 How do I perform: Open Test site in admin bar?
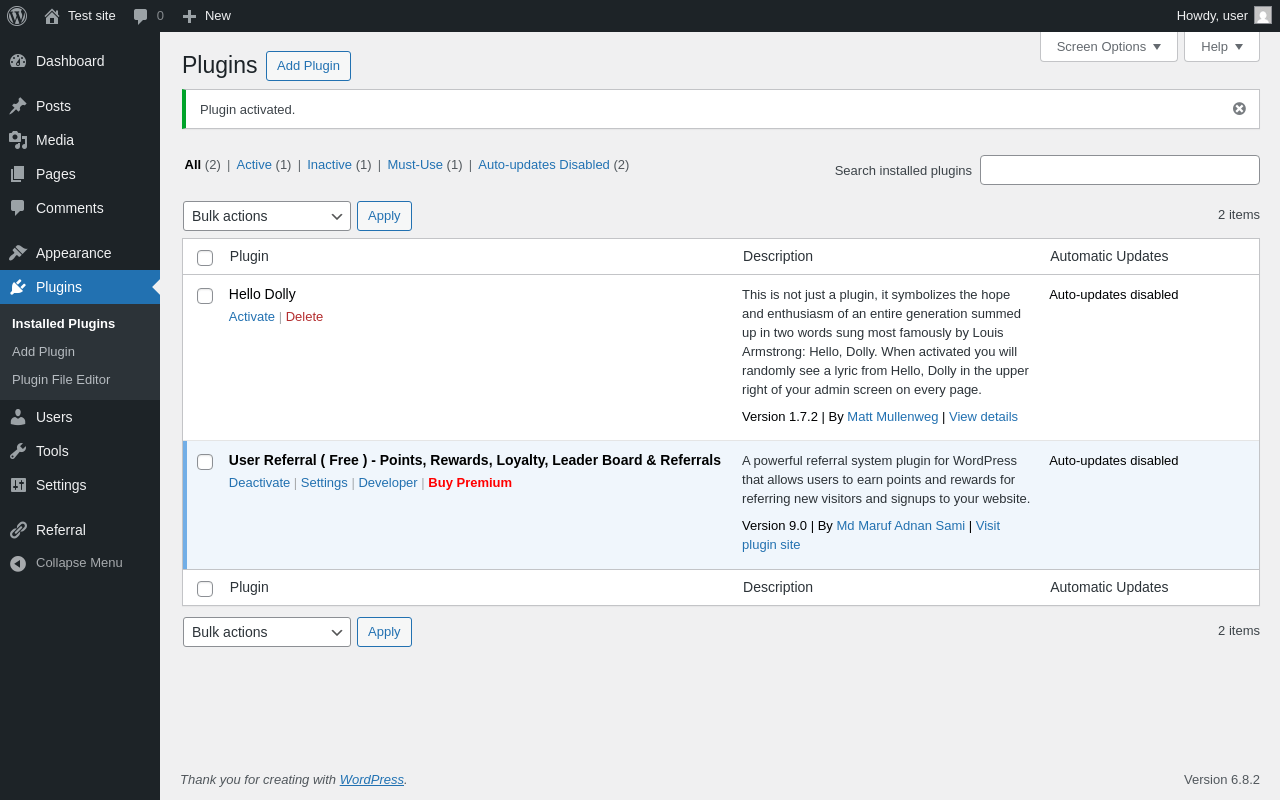[x=80, y=16]
